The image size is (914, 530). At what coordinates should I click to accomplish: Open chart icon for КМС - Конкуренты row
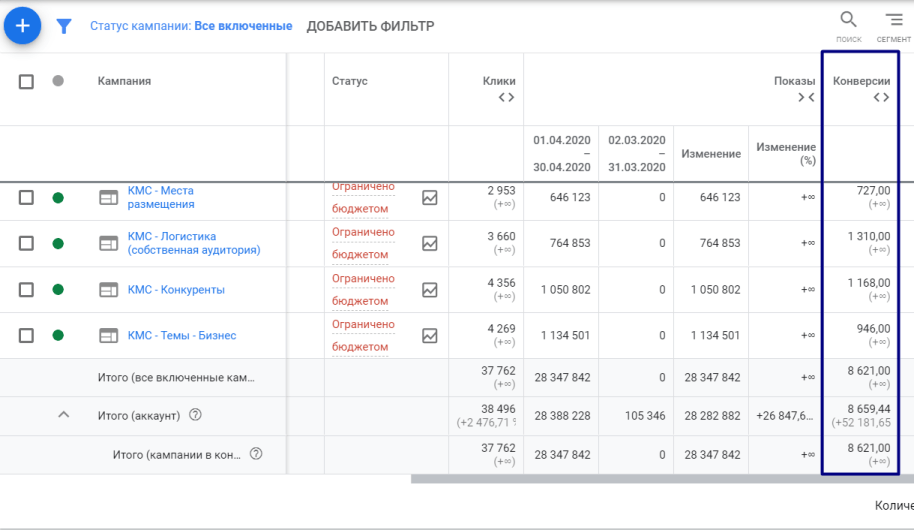click(x=430, y=290)
